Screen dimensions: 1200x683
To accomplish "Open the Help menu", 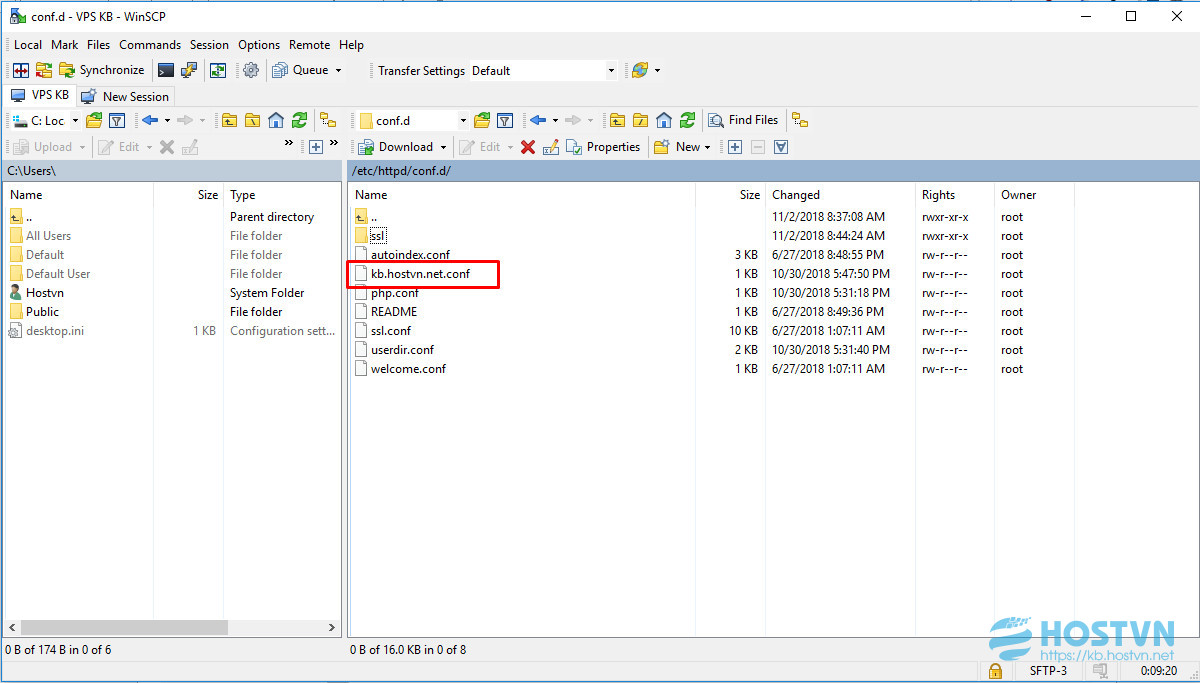I will pos(351,44).
